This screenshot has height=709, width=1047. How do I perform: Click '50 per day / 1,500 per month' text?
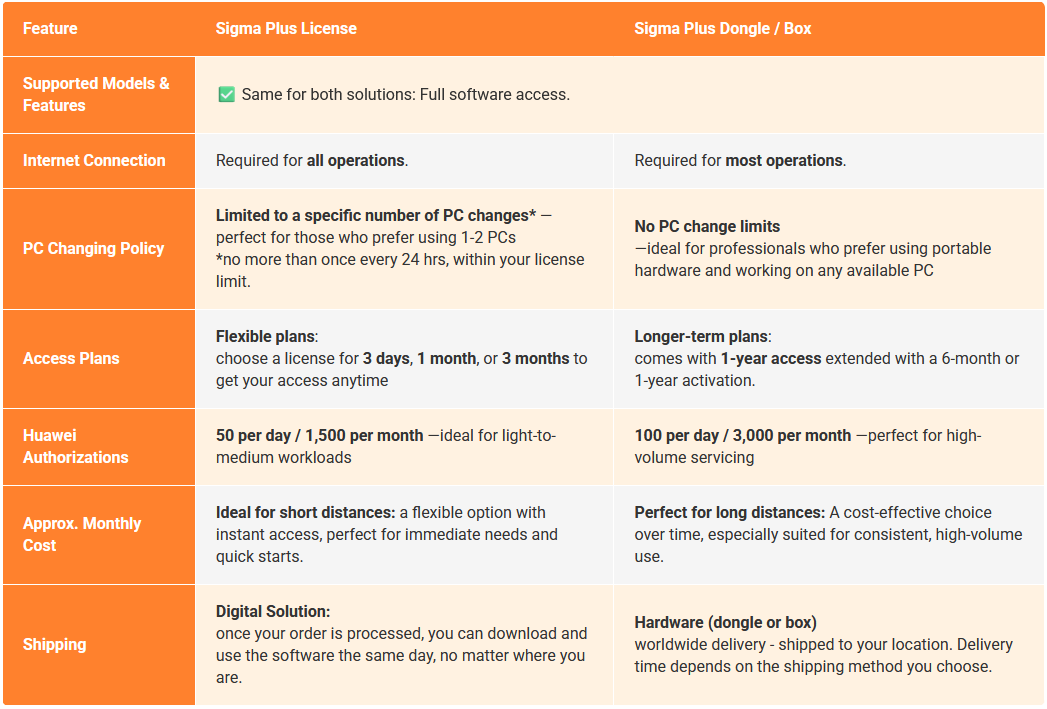click(x=319, y=435)
